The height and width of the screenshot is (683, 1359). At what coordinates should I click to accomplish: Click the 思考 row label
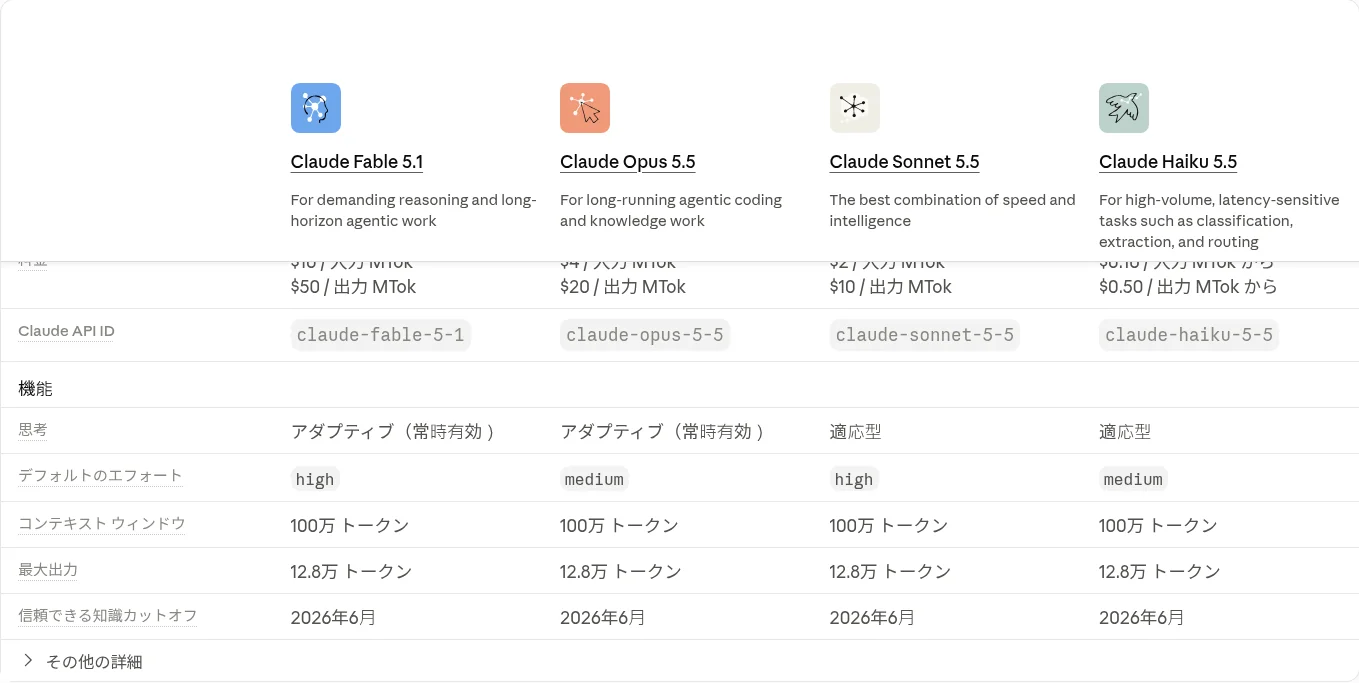click(x=33, y=430)
